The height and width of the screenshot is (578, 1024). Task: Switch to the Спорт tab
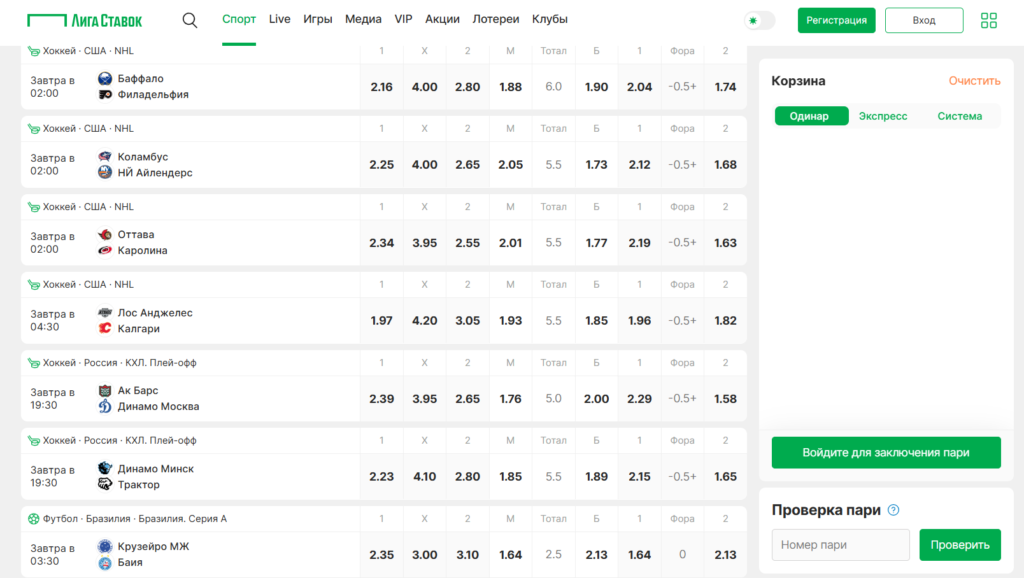[x=238, y=20]
